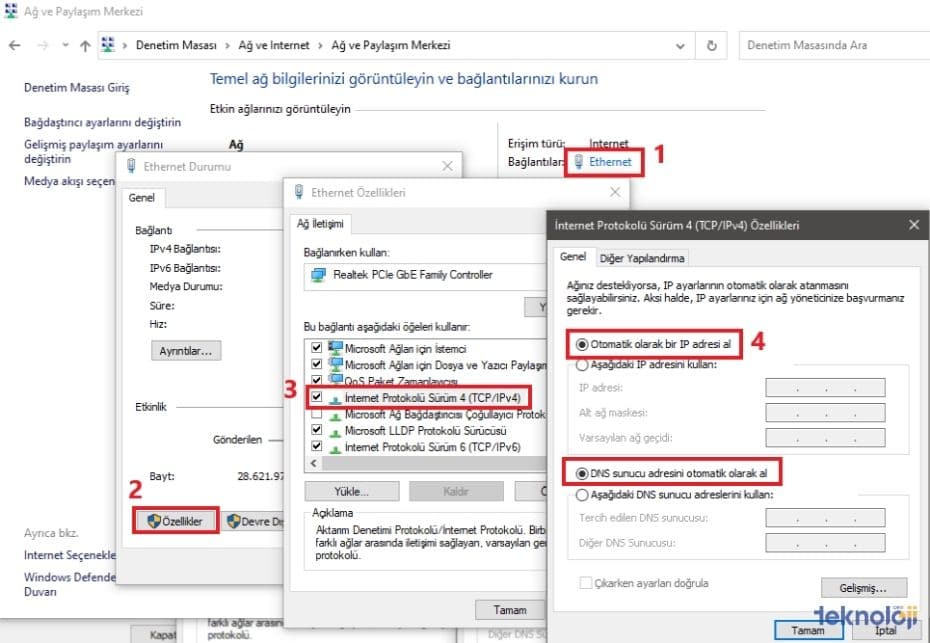Toggle Microsoft Ağları için İstemci checkbox
The image size is (930, 643).
(x=317, y=348)
